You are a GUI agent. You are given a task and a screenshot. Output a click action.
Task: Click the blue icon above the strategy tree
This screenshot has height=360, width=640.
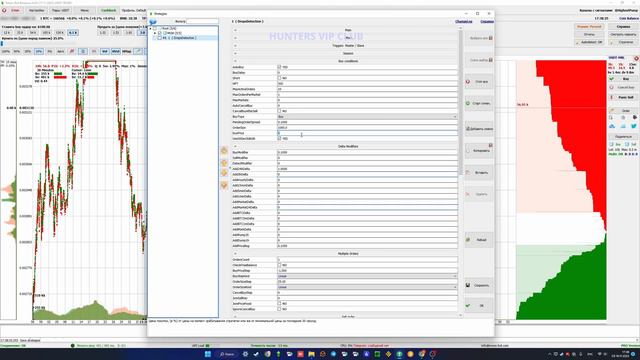[153, 22]
